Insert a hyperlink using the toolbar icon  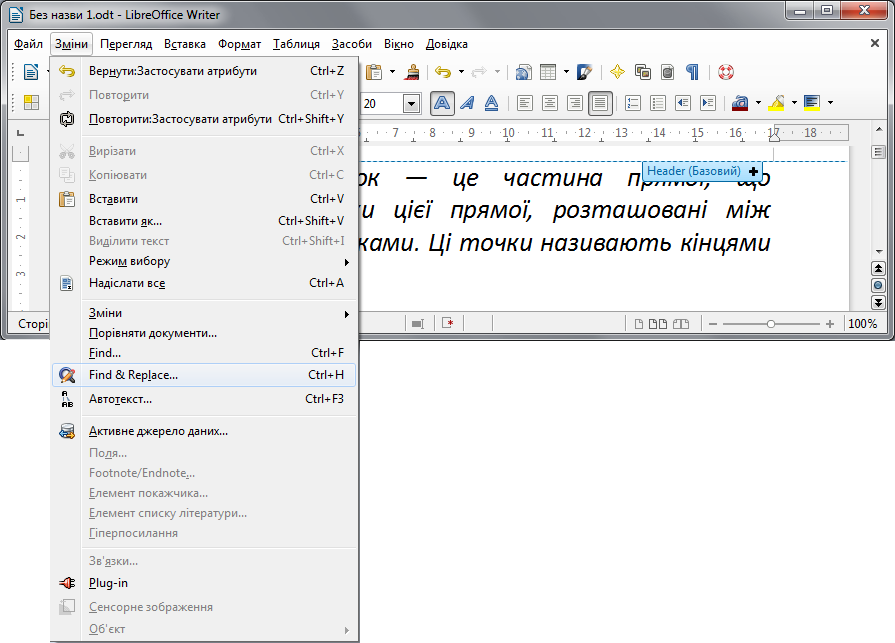[x=523, y=72]
